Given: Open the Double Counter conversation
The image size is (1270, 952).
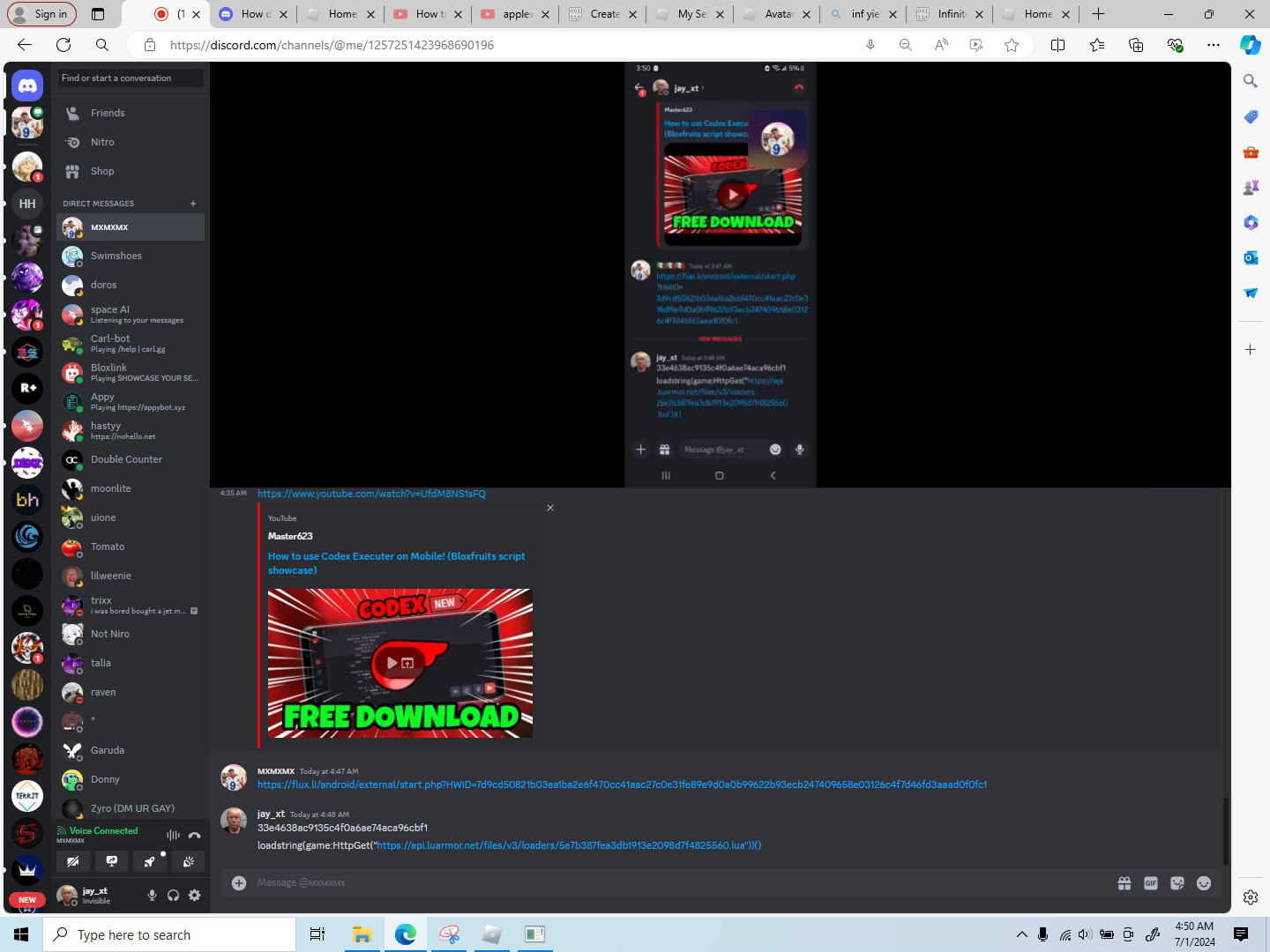Looking at the screenshot, I should [131, 459].
